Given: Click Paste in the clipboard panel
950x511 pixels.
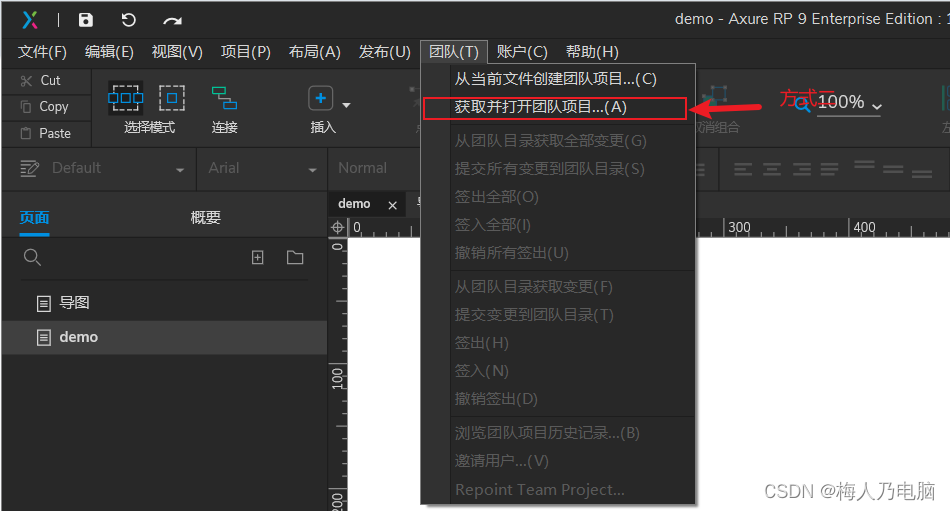Looking at the screenshot, I should tap(45, 133).
